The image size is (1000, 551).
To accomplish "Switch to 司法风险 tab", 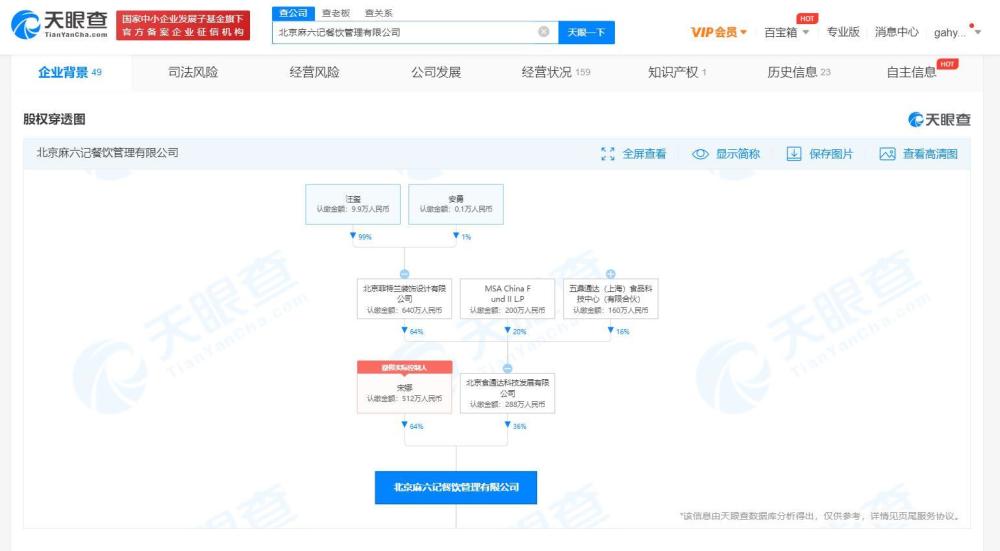I will [193, 72].
